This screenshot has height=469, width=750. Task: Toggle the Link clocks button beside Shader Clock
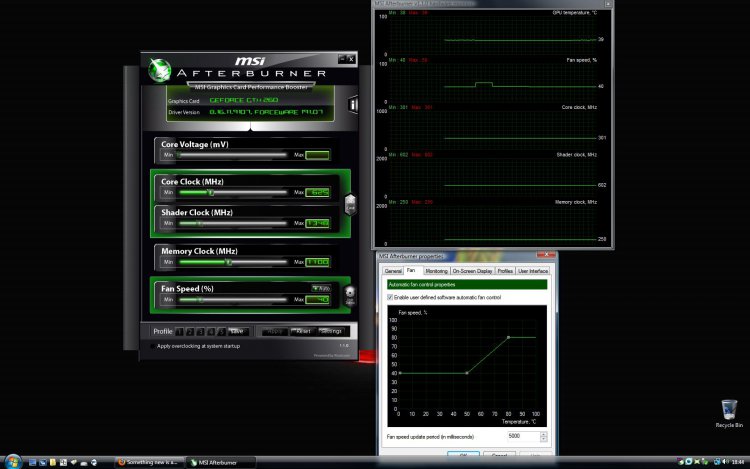coord(350,205)
